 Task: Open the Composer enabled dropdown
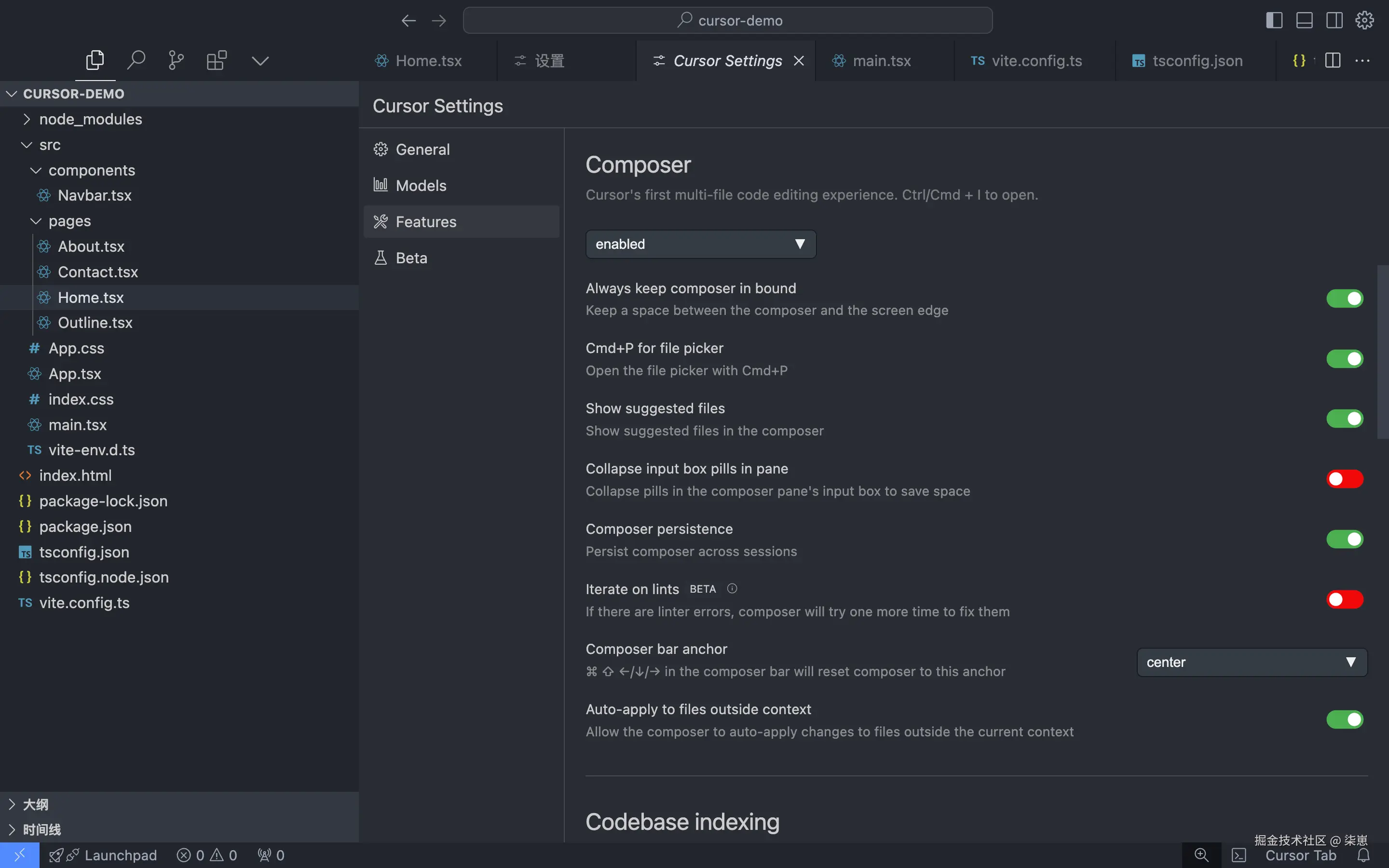[700, 244]
